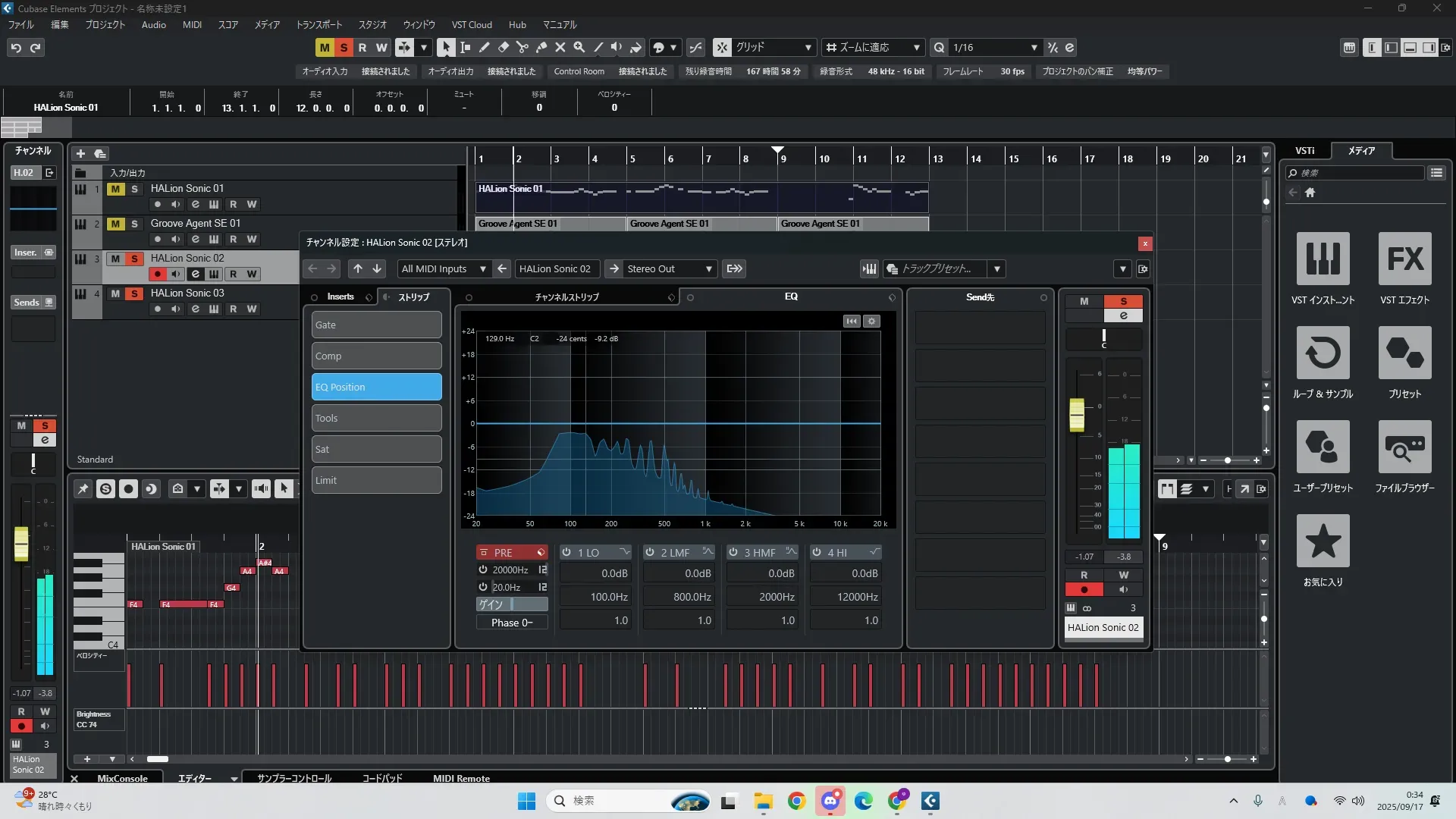Switch to the VSTi tab
1456x819 pixels.
(1304, 150)
